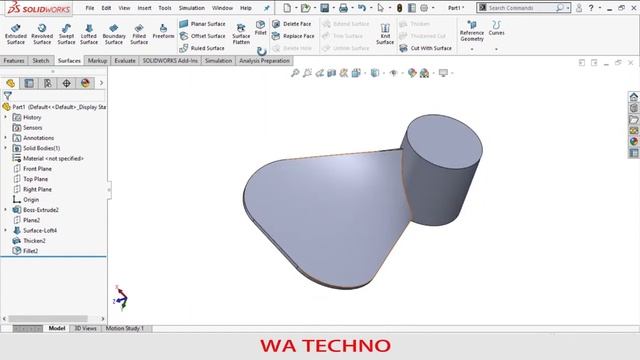Select the Revolved Surface tool
The image size is (640, 360).
coord(42,33)
